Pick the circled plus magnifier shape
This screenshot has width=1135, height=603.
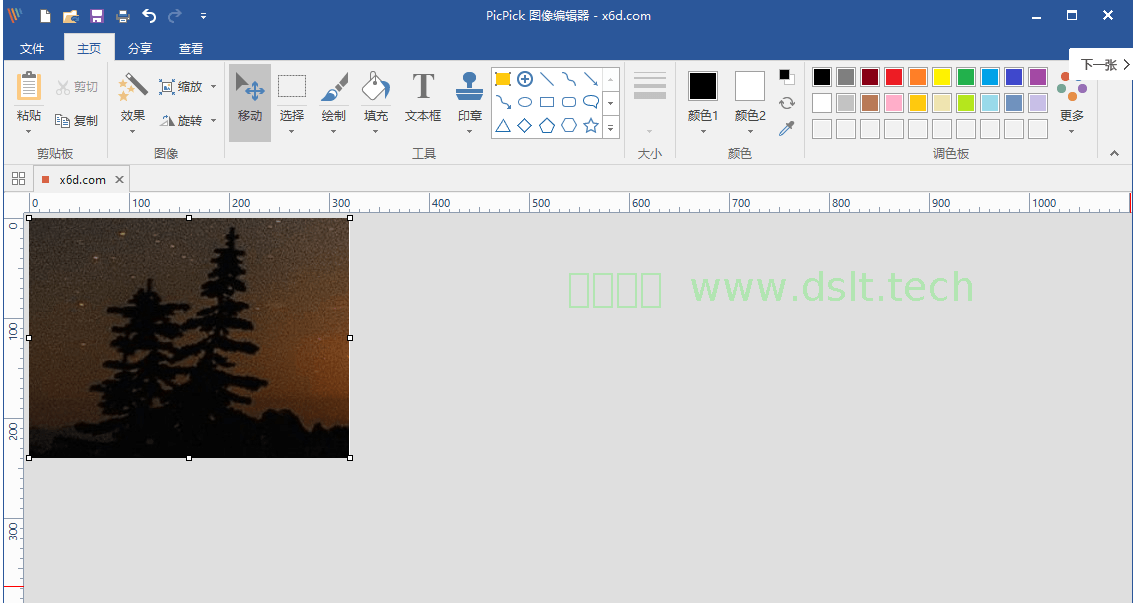(525, 79)
